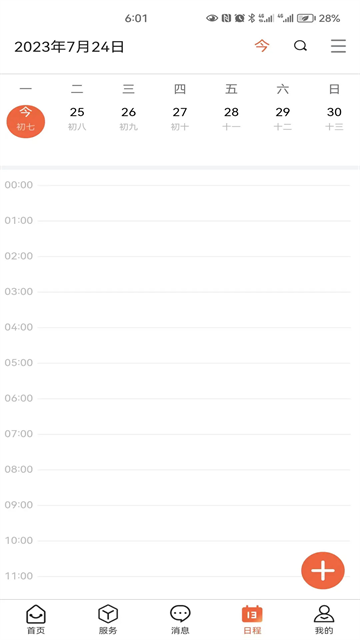Jump to today via 今 icon
The image size is (360, 640).
click(x=262, y=46)
